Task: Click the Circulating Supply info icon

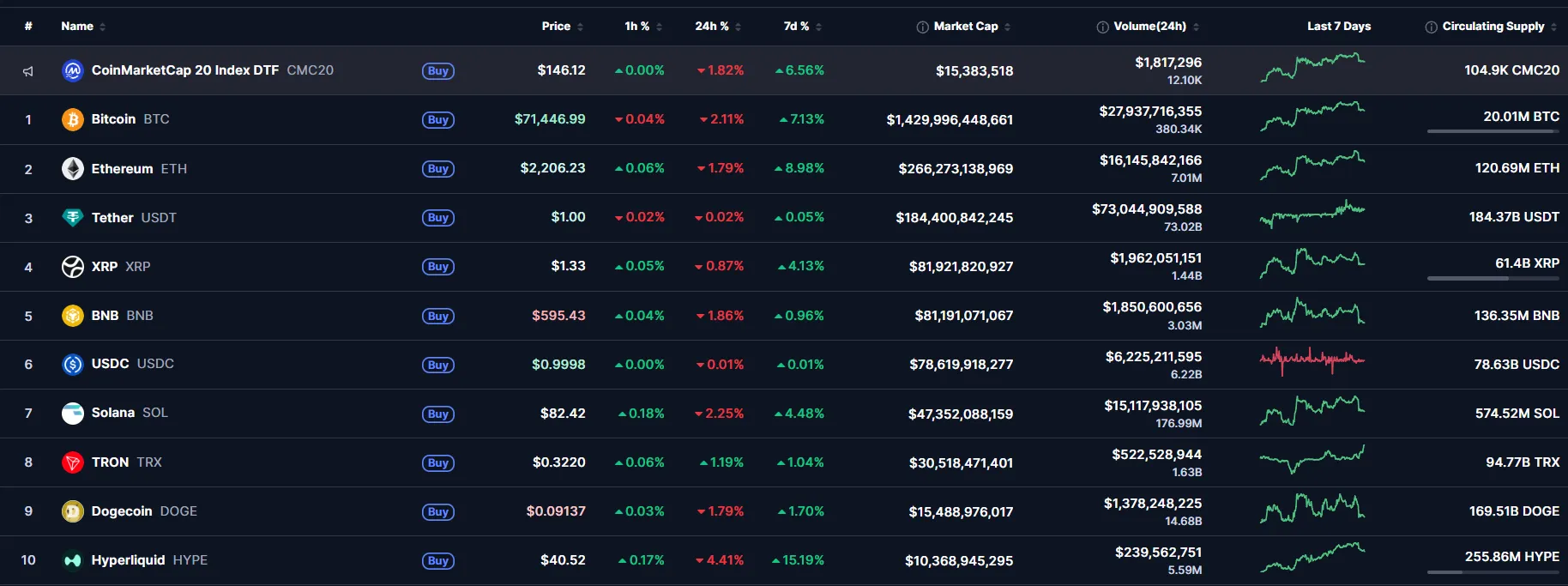Action: point(1431,27)
